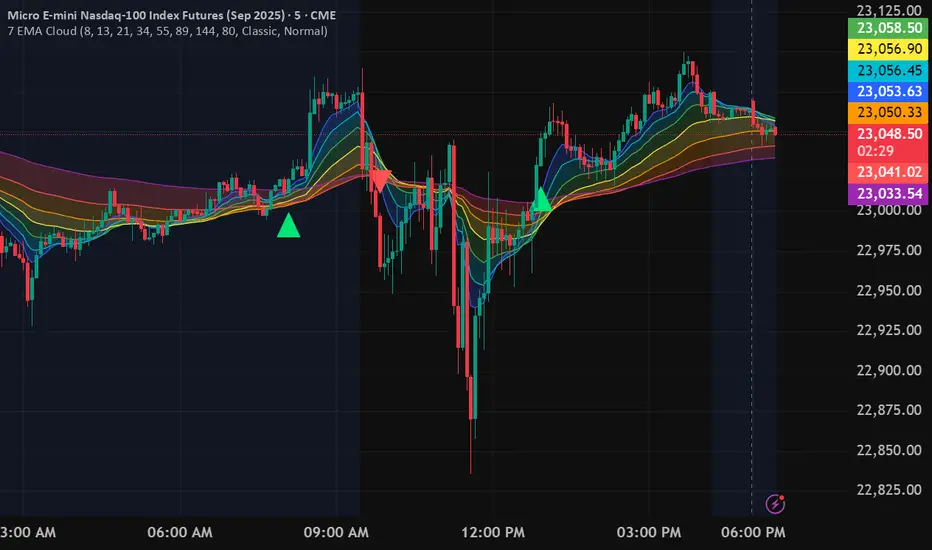Click the 06:00 PM time axis label
The height and width of the screenshot is (550, 932).
click(753, 532)
